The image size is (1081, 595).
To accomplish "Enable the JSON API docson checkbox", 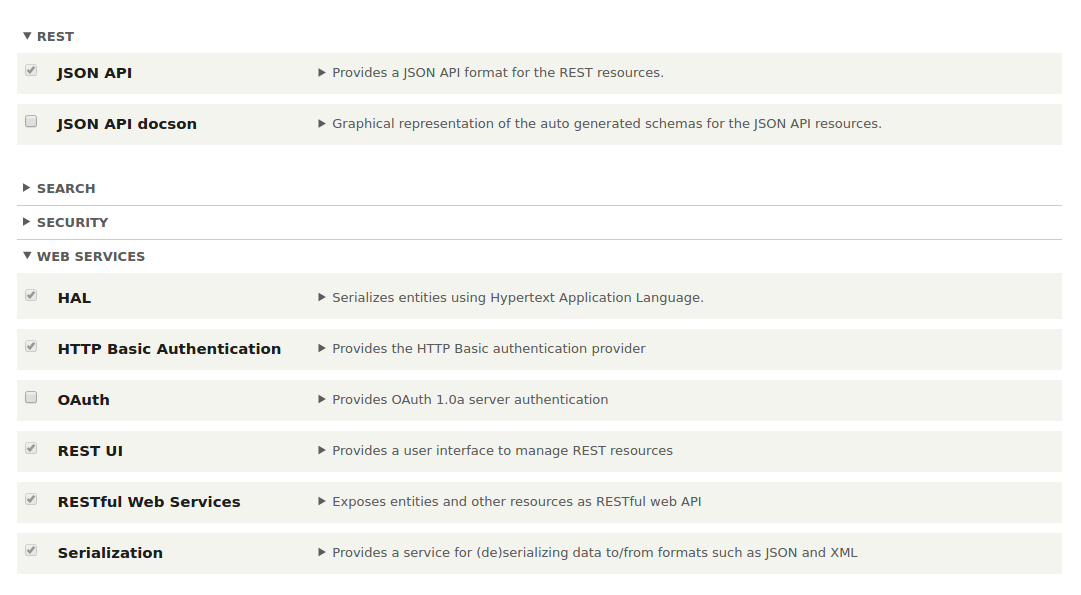I will [x=31, y=121].
